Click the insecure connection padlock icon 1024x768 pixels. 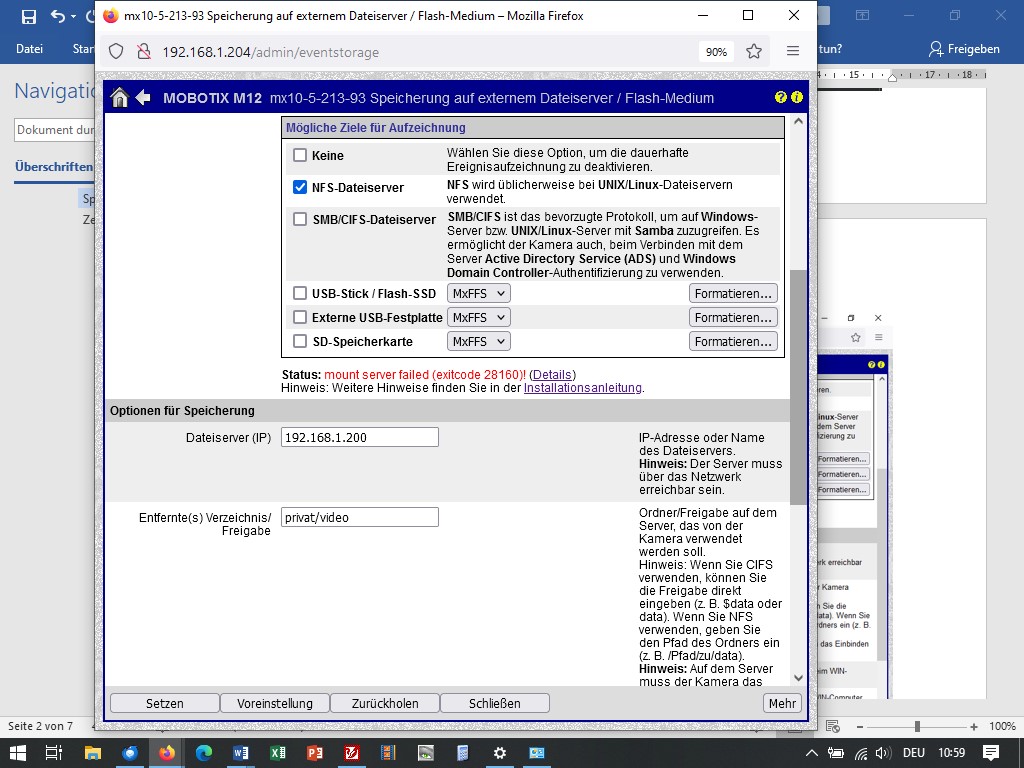click(144, 52)
